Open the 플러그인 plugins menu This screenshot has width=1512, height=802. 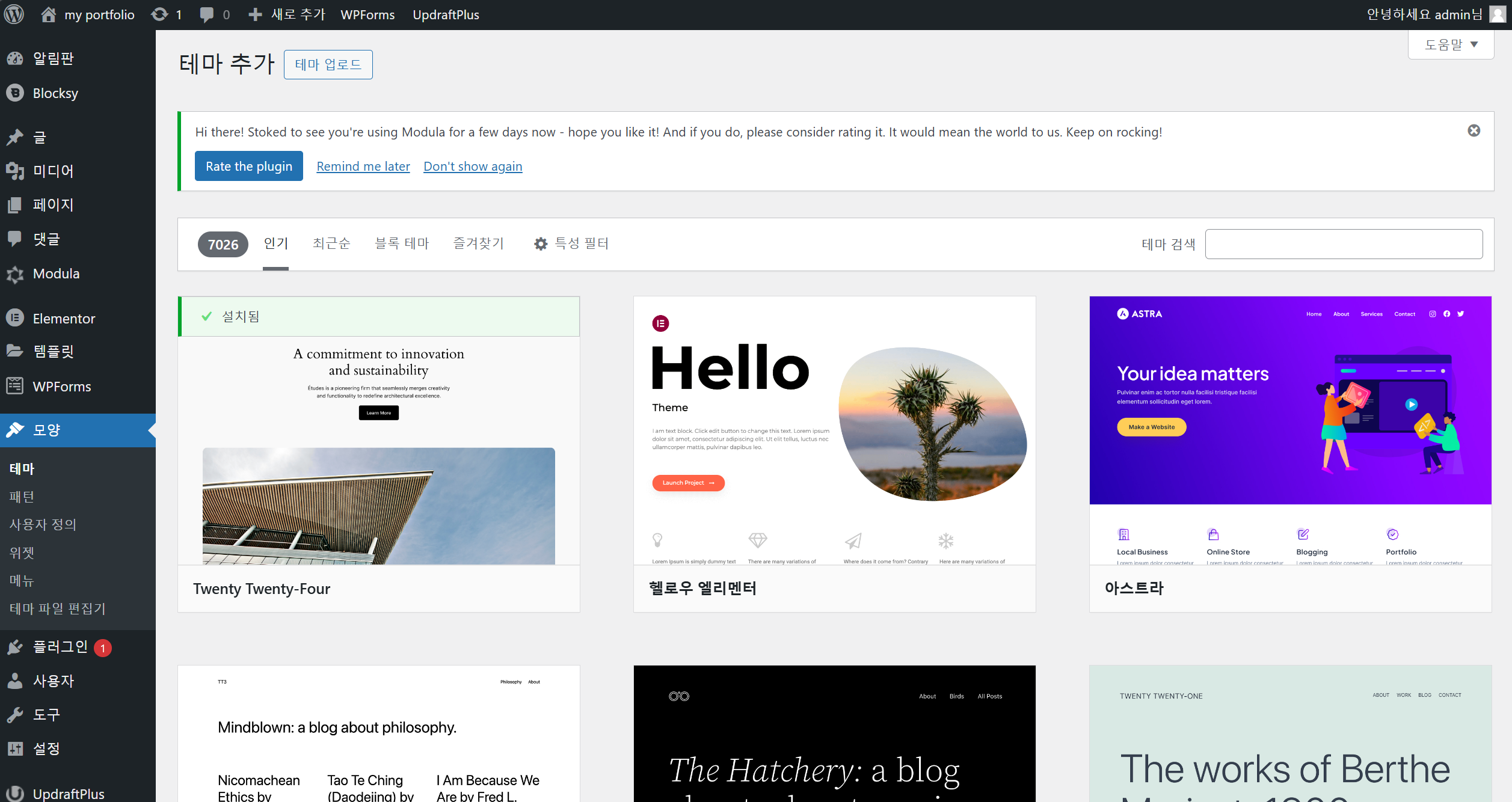pos(60,647)
